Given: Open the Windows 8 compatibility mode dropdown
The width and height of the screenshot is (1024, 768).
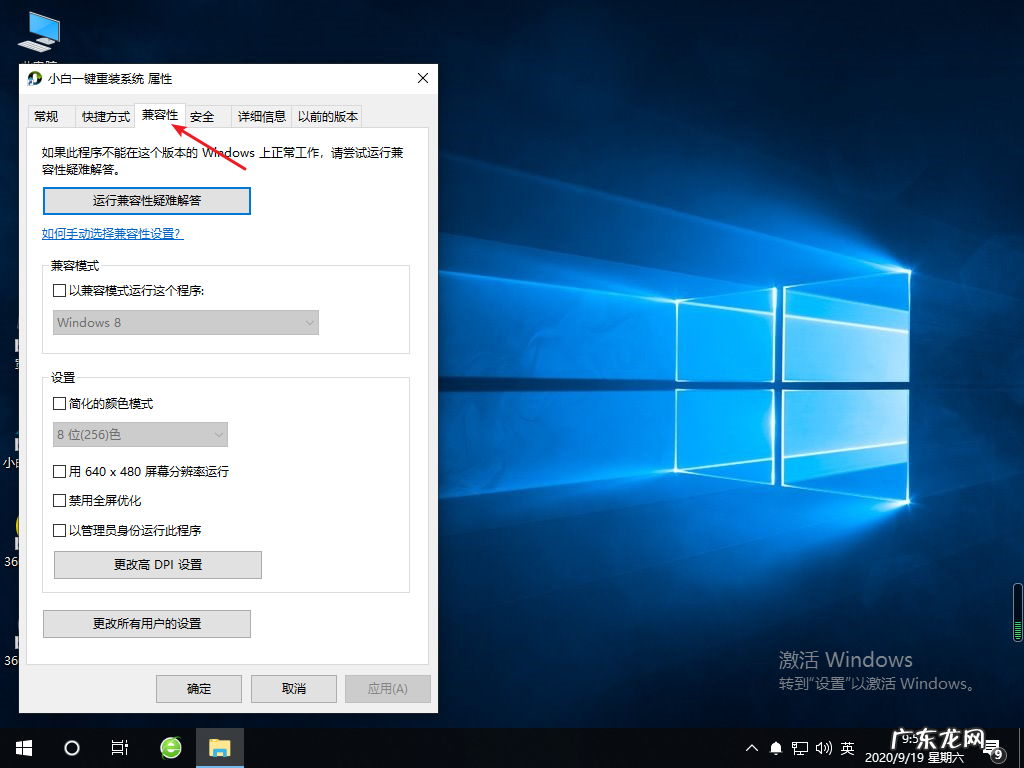Looking at the screenshot, I should (186, 322).
